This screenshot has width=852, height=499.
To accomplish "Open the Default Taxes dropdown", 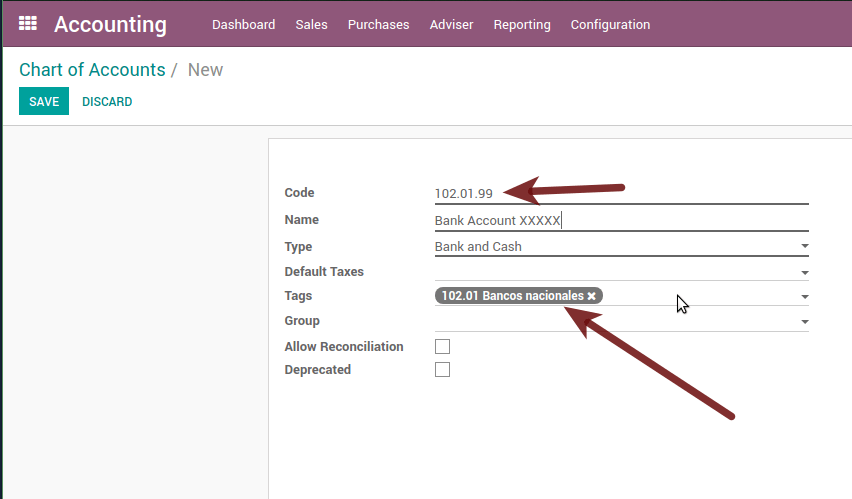I will 804,272.
